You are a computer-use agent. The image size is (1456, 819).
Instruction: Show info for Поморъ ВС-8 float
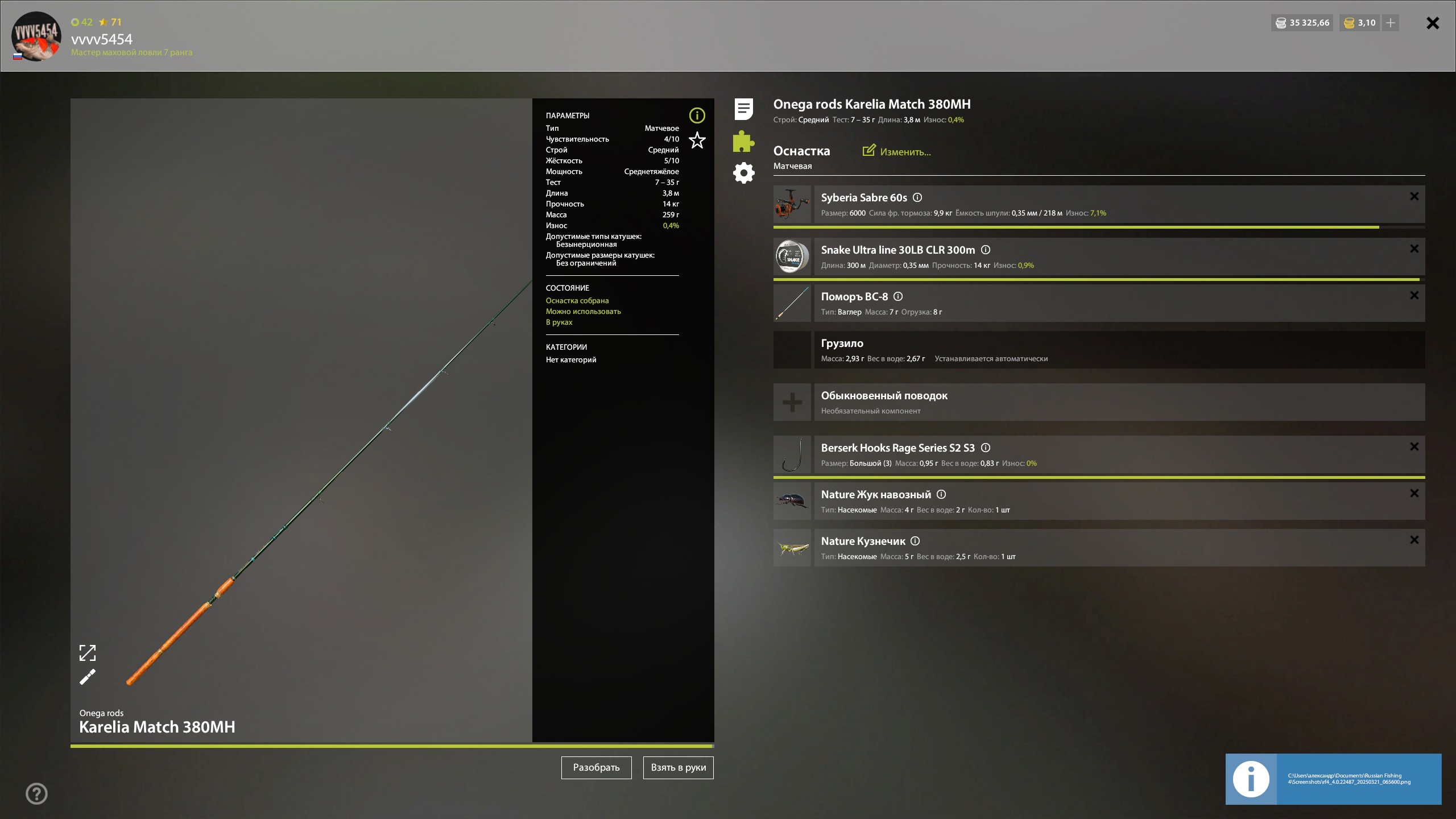pyautogui.click(x=898, y=296)
